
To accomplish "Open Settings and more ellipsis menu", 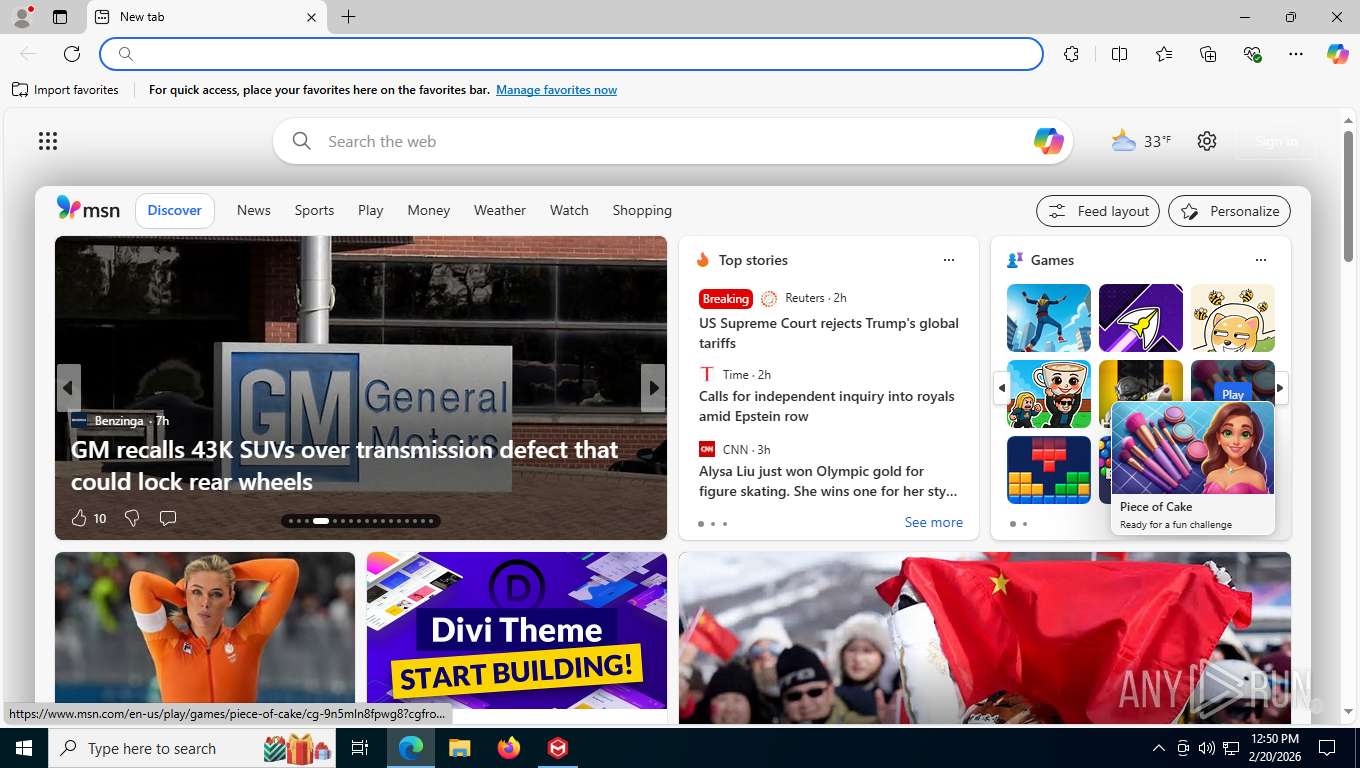I will (x=1296, y=54).
